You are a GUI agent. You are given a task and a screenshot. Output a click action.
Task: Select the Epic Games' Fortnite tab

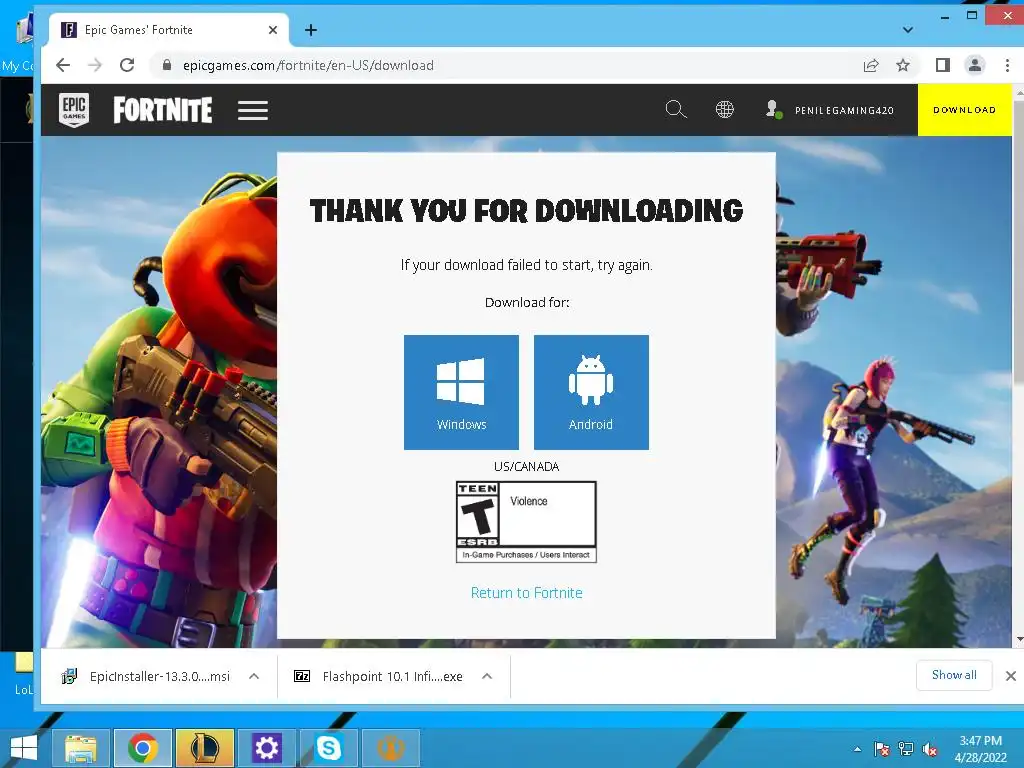(x=168, y=30)
